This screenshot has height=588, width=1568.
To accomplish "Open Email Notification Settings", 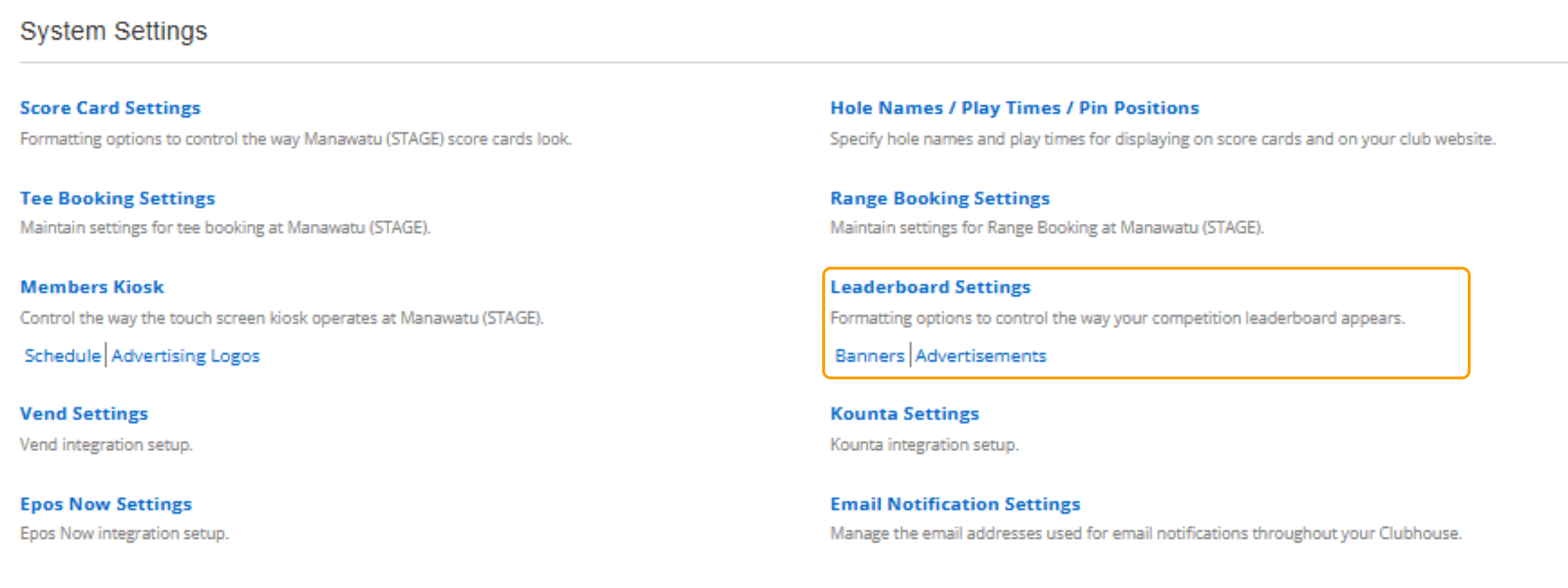I will (x=954, y=504).
